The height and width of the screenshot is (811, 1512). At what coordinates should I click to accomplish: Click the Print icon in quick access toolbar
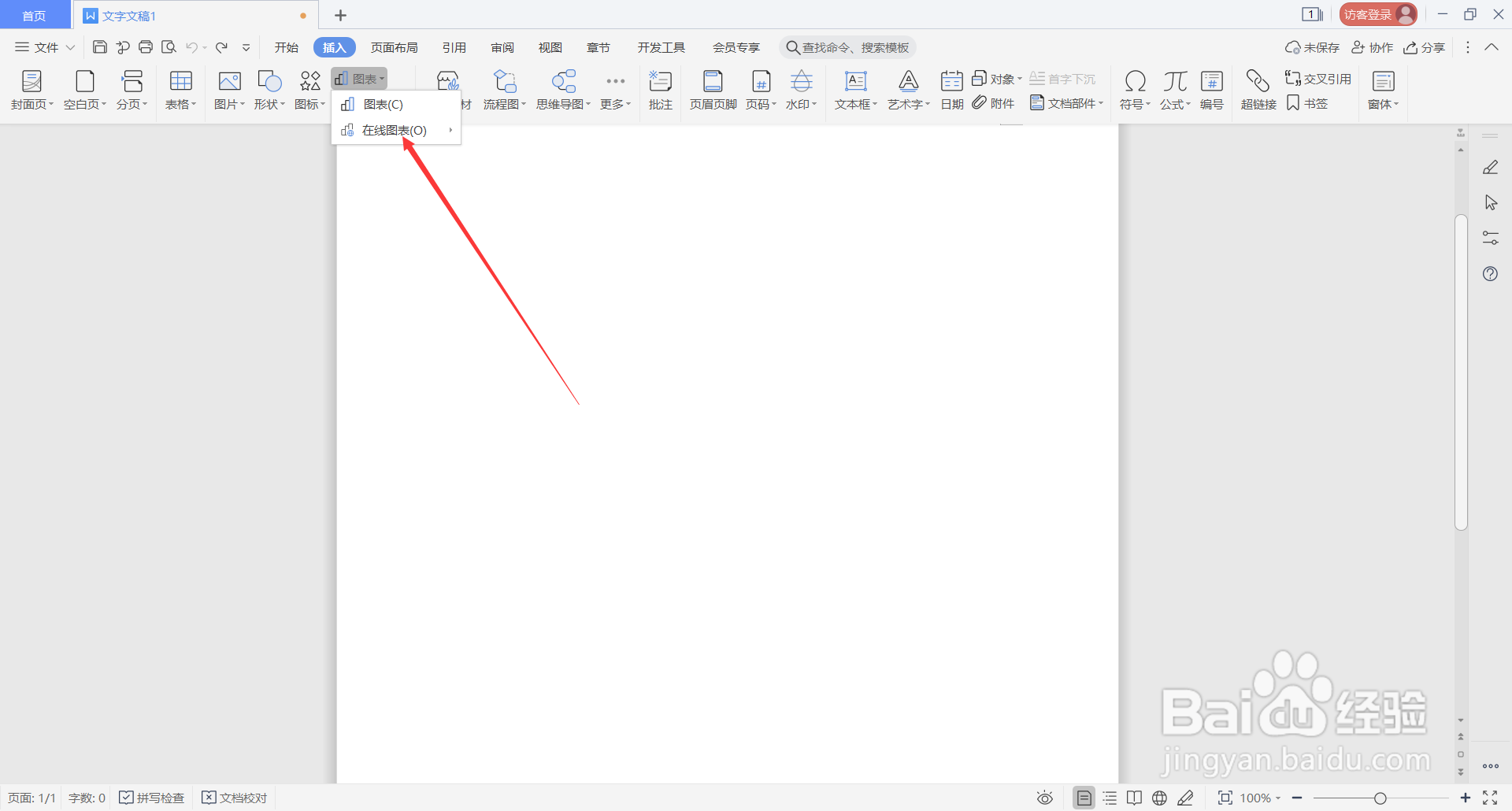pos(146,47)
